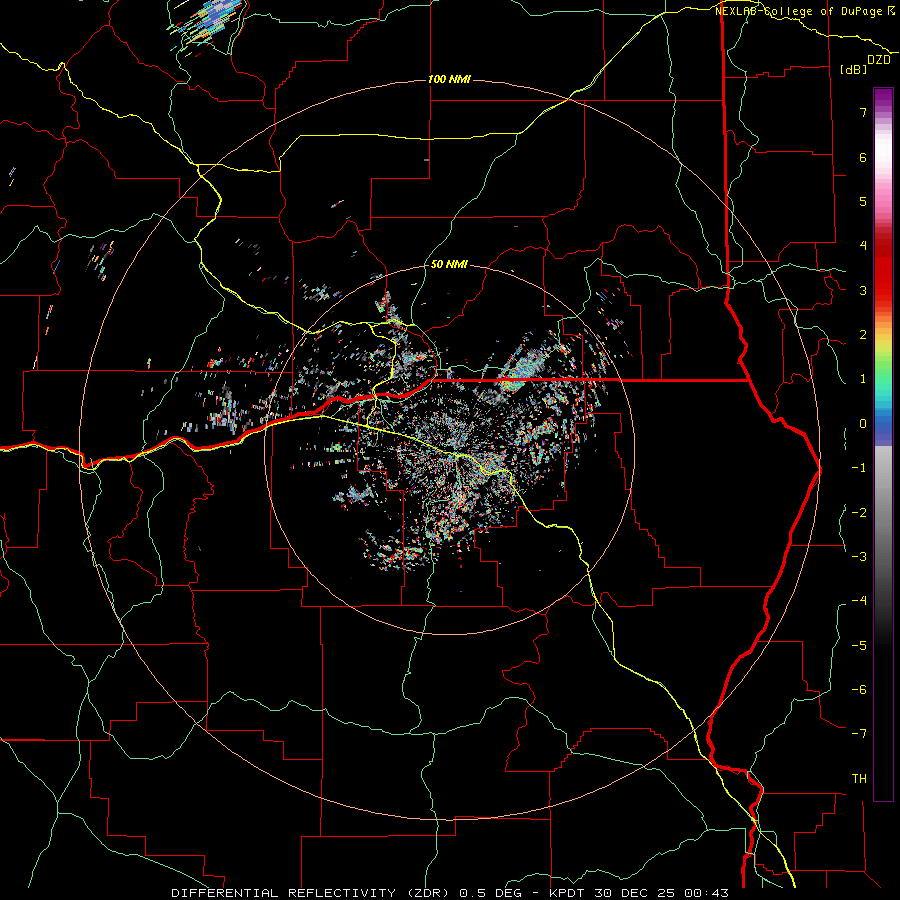Select the -3 value on color scale
Viewport: 900px width, 900px height.
pos(859,557)
